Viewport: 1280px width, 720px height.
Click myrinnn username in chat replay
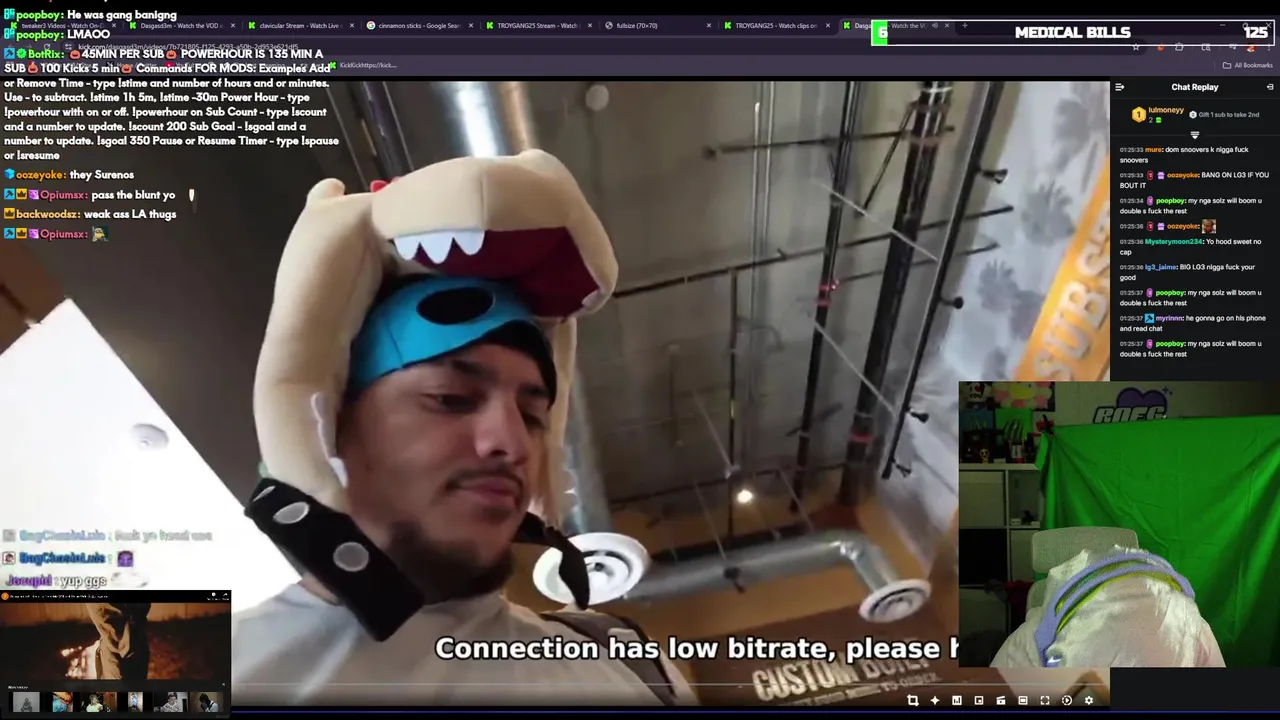[x=1169, y=318]
